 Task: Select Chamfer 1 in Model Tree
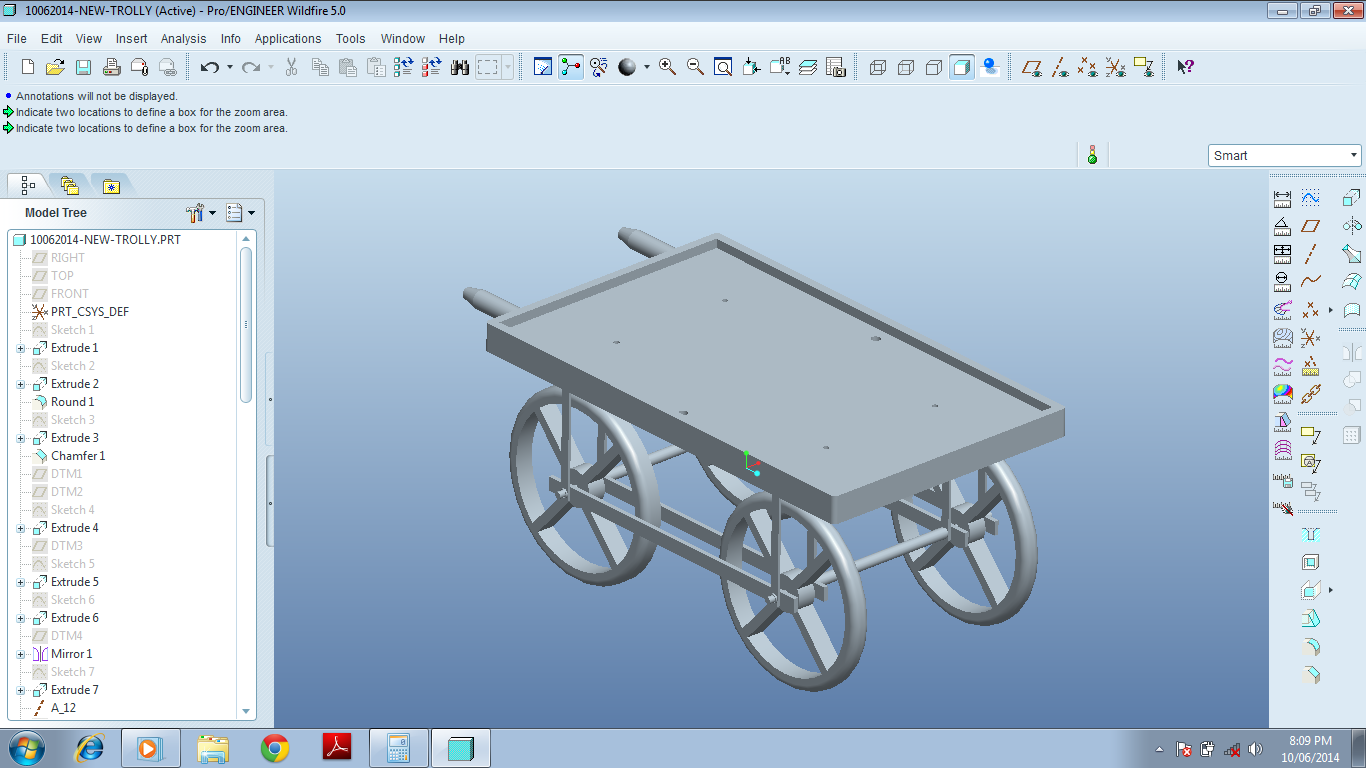[78, 456]
